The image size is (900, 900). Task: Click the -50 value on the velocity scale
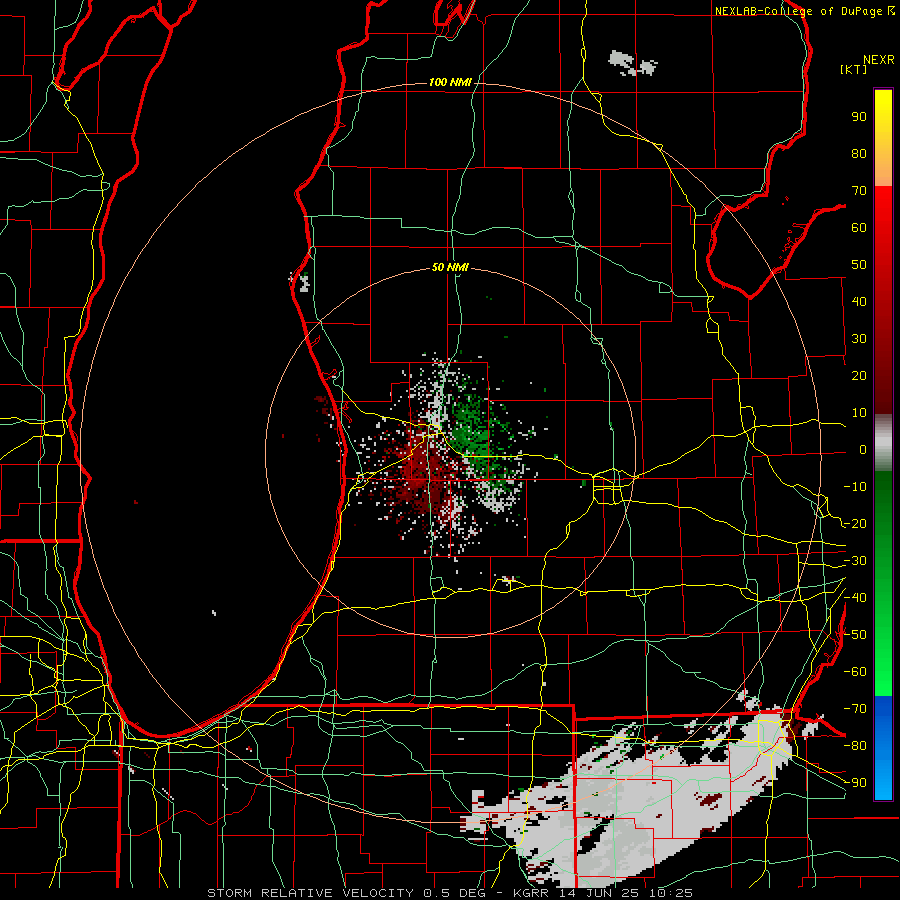(x=855, y=635)
